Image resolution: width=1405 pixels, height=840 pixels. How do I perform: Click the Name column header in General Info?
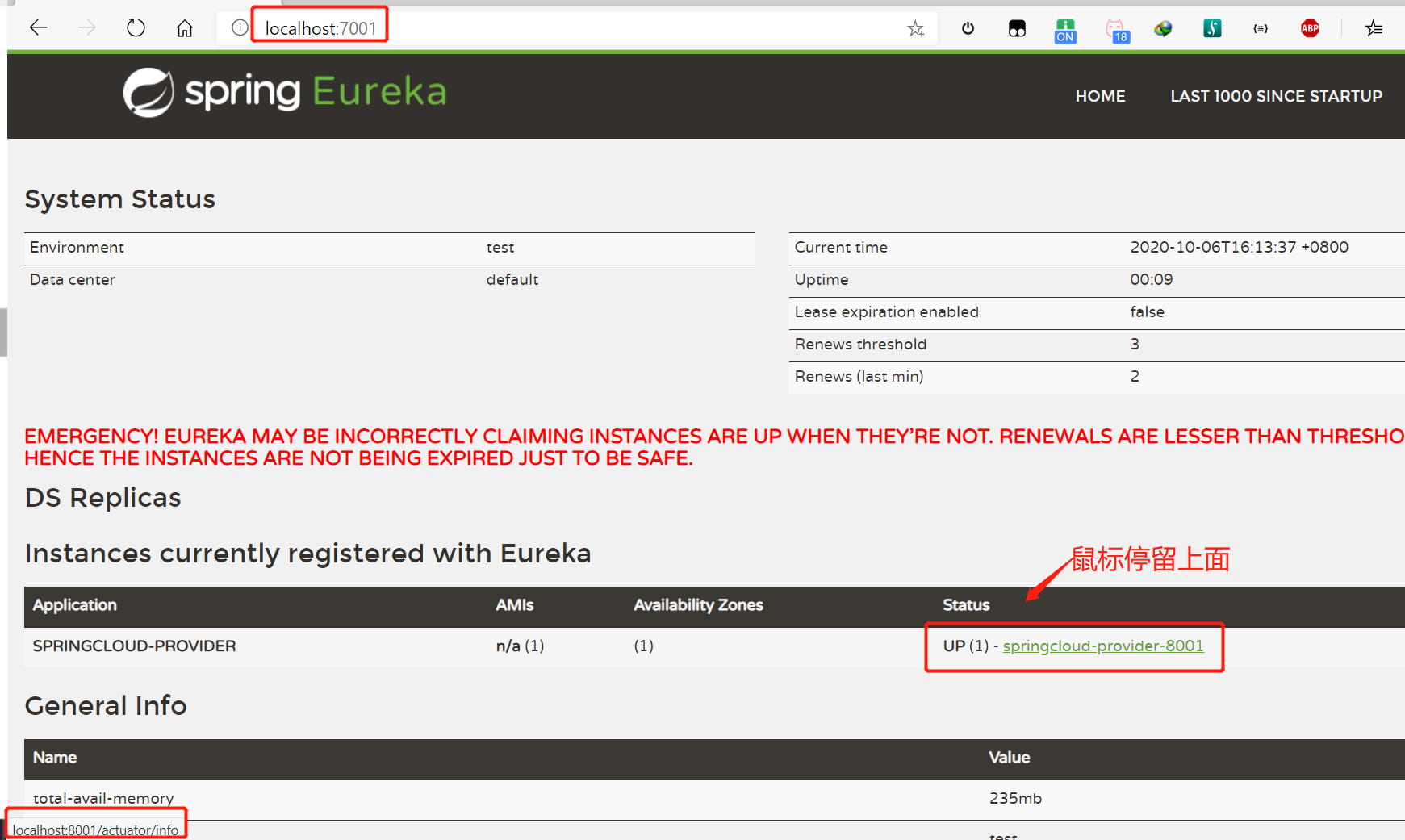coord(55,757)
